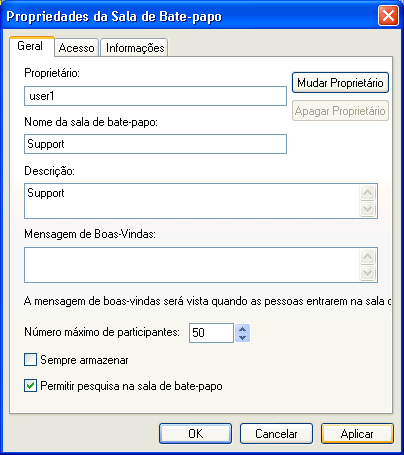Decrease maximum participants with down arrow
404x455 pixels.
click(x=243, y=337)
